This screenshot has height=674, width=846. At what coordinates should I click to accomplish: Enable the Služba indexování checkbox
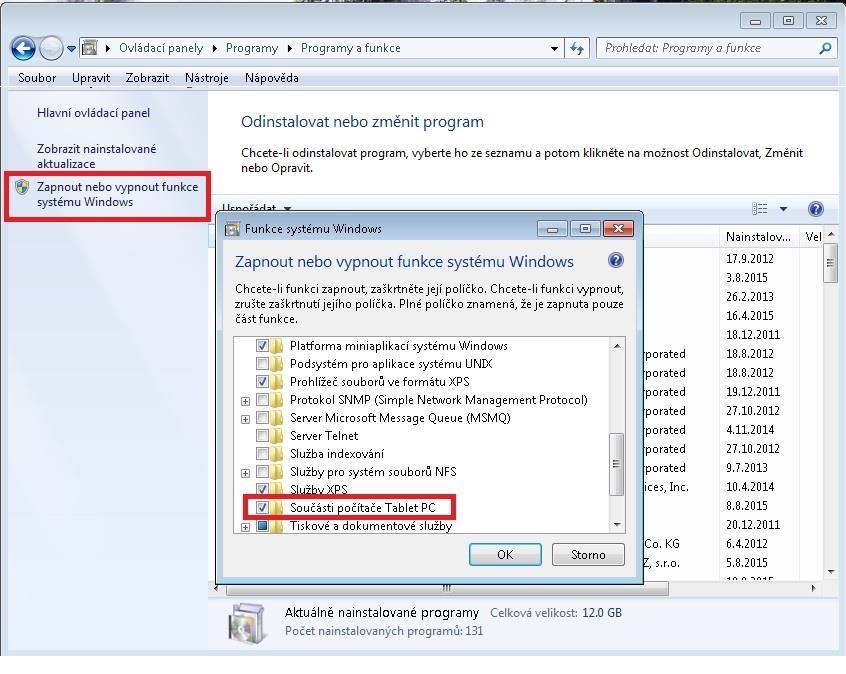[262, 453]
